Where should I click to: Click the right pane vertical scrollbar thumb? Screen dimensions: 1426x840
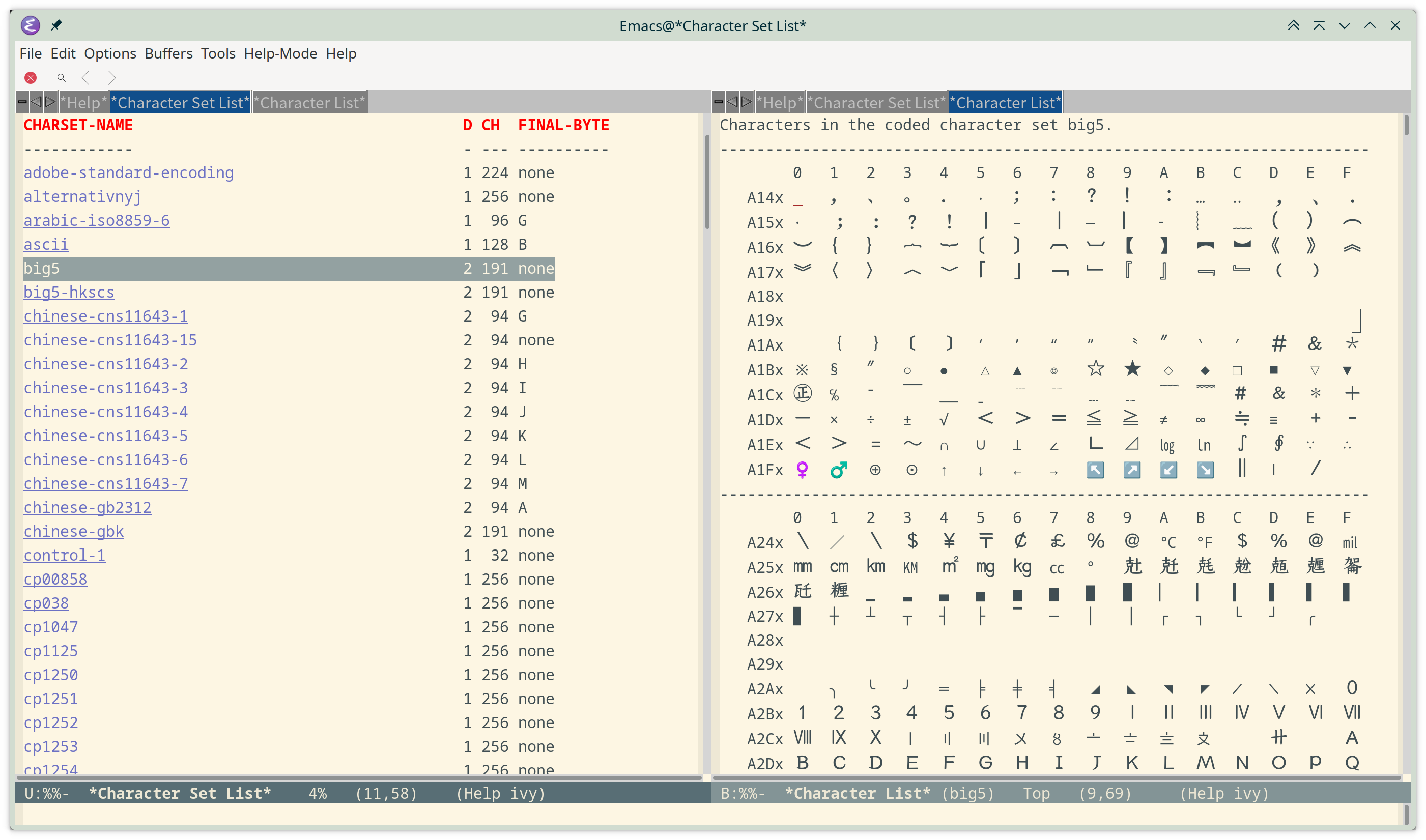point(1406,125)
